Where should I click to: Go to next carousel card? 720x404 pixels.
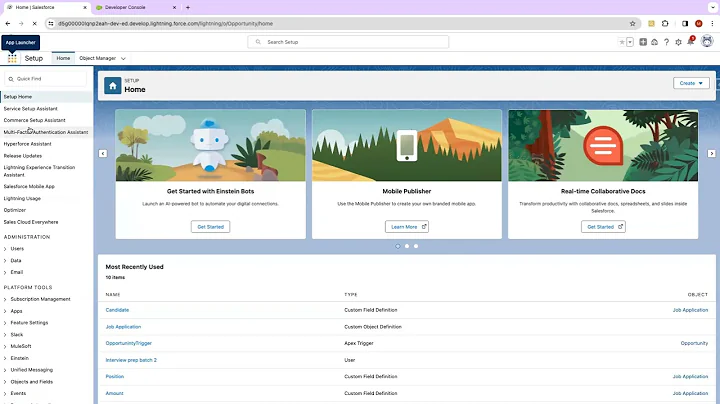point(711,153)
